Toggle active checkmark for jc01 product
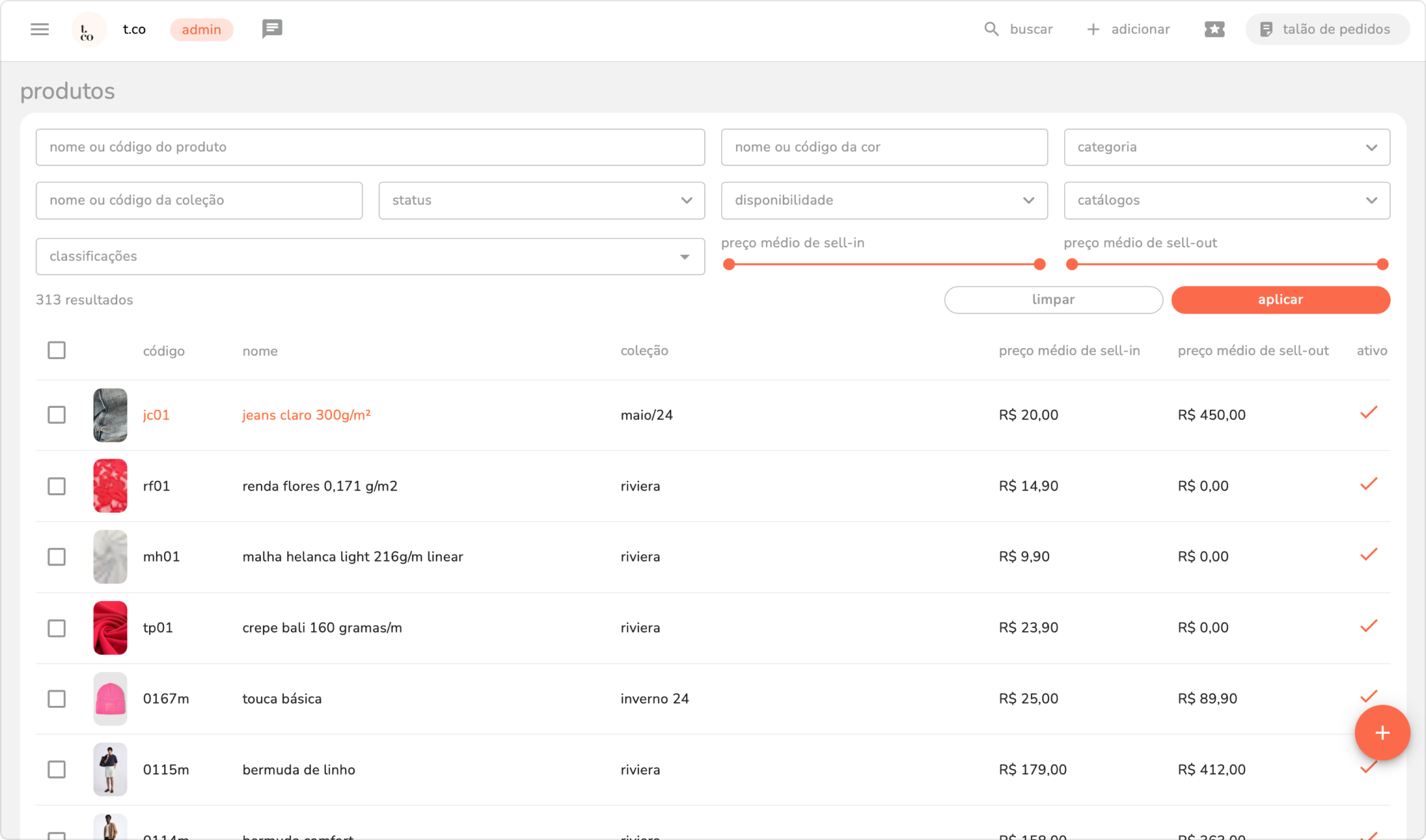This screenshot has height=840, width=1426. (x=1368, y=413)
